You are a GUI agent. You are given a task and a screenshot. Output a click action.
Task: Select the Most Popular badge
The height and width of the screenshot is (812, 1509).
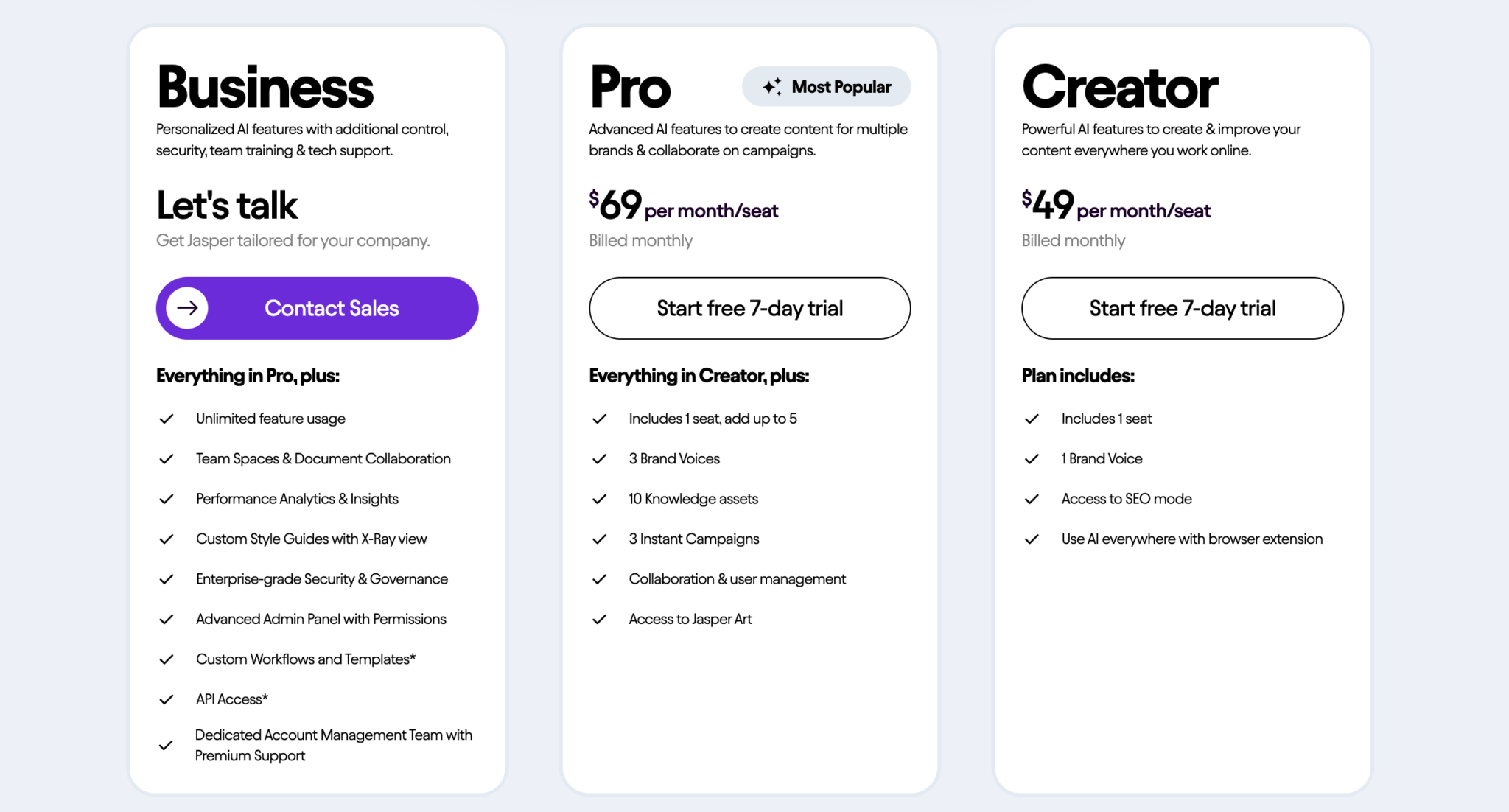(825, 86)
